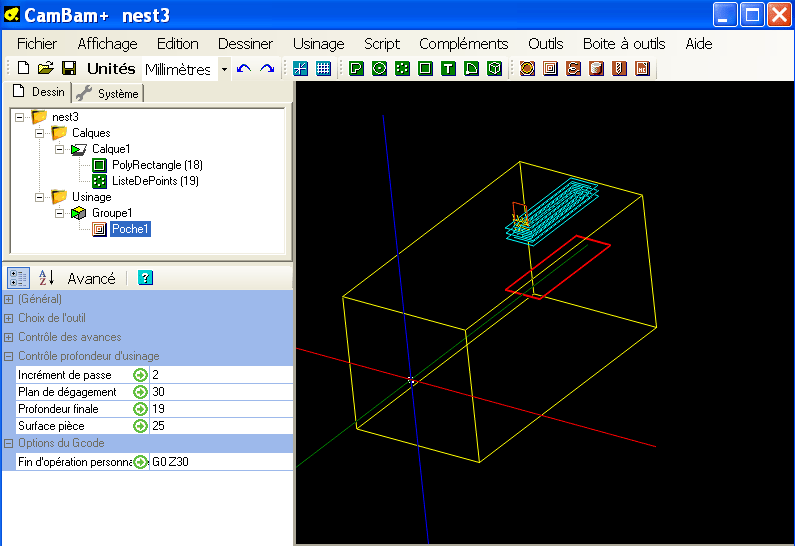Switch to the Système tab
This screenshot has width=795, height=546.
(108, 94)
